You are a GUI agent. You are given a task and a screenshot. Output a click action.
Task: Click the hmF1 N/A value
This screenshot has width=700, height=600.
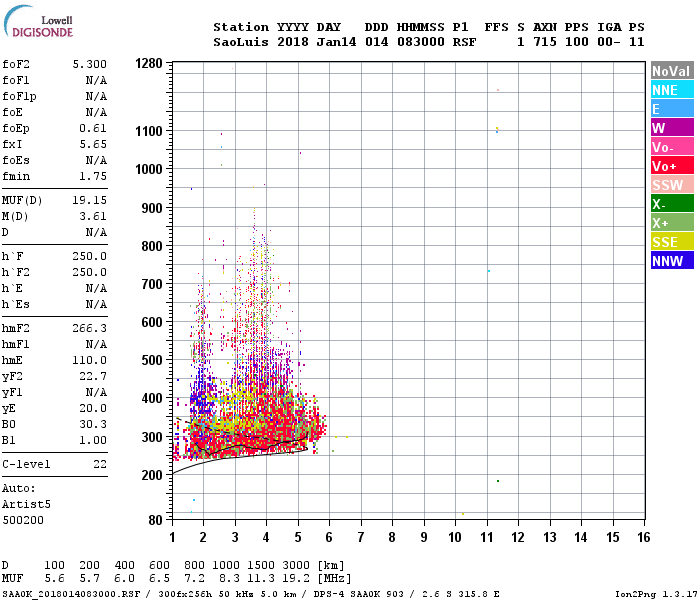click(96, 344)
